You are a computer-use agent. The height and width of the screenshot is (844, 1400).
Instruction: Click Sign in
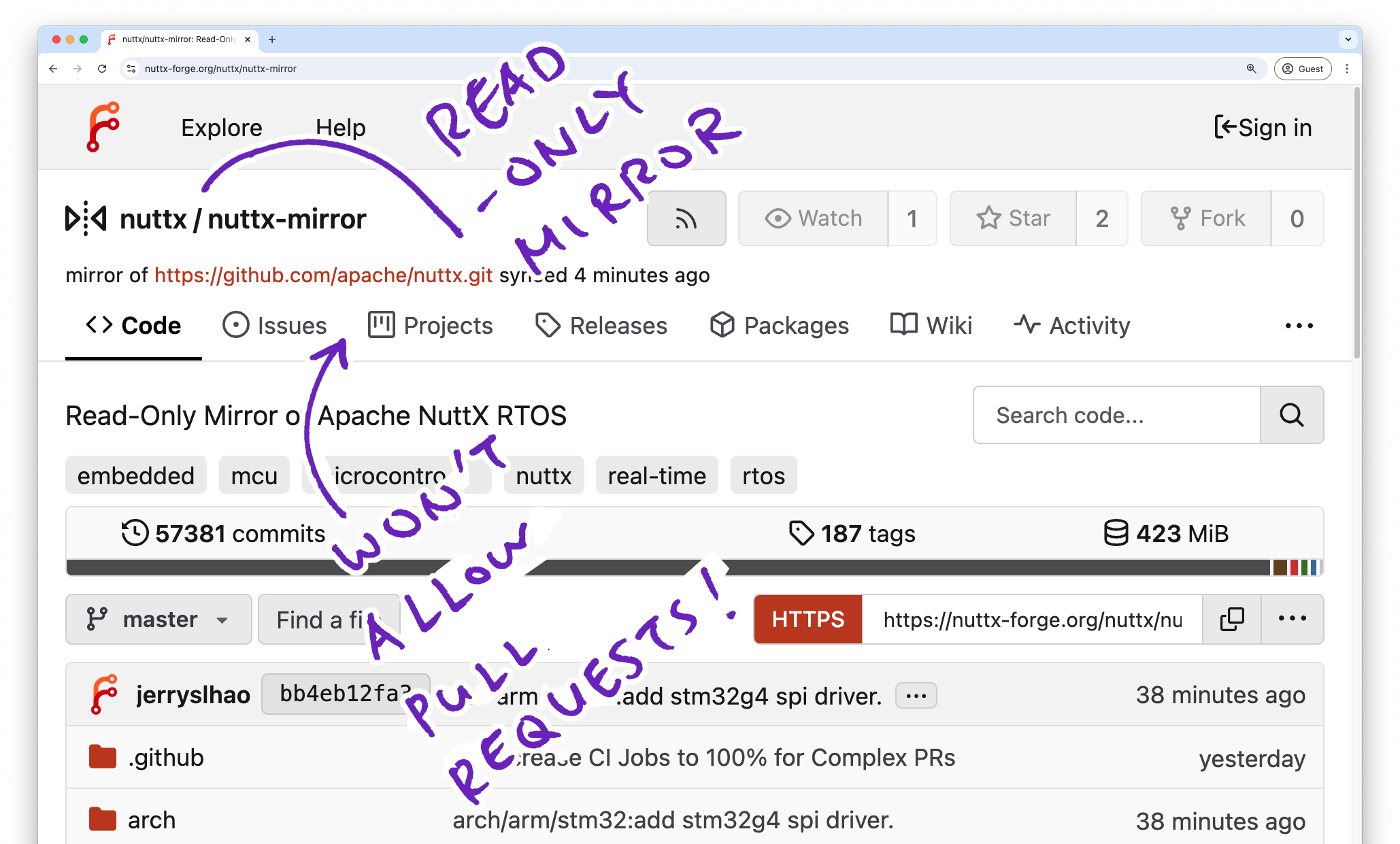(x=1263, y=127)
